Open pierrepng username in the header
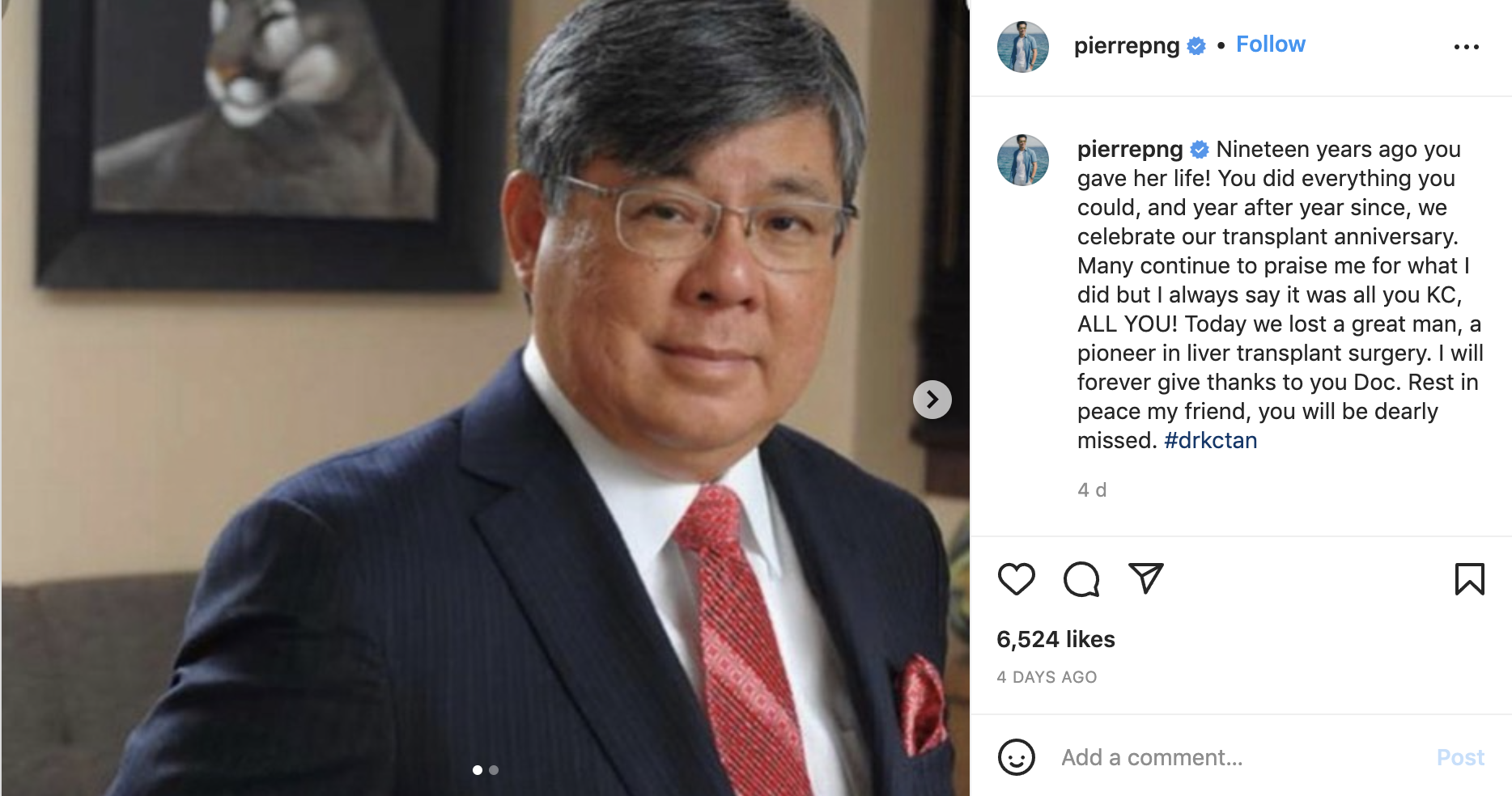 [x=1126, y=45]
